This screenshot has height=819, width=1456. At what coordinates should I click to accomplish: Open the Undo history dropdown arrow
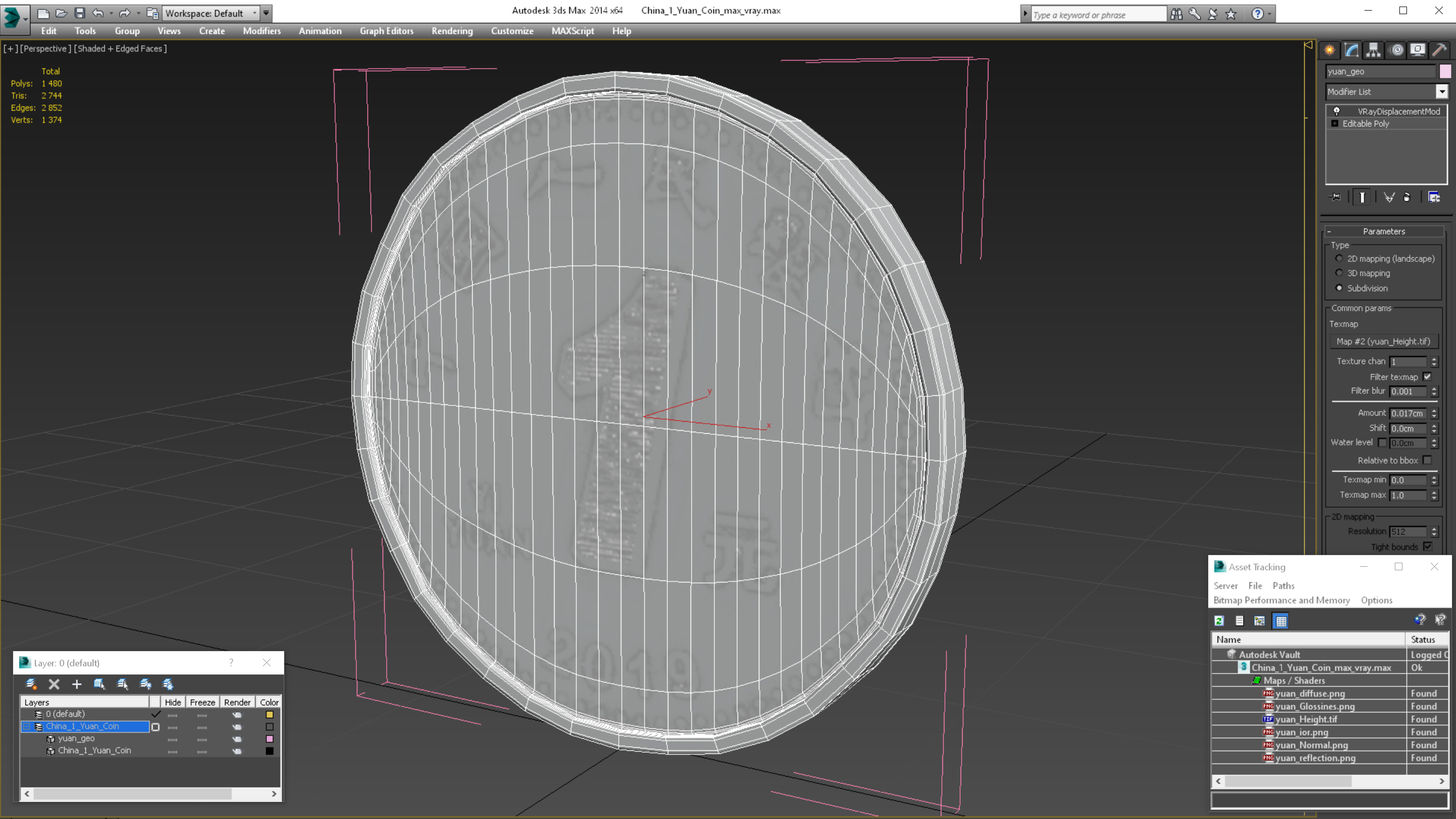tap(110, 13)
